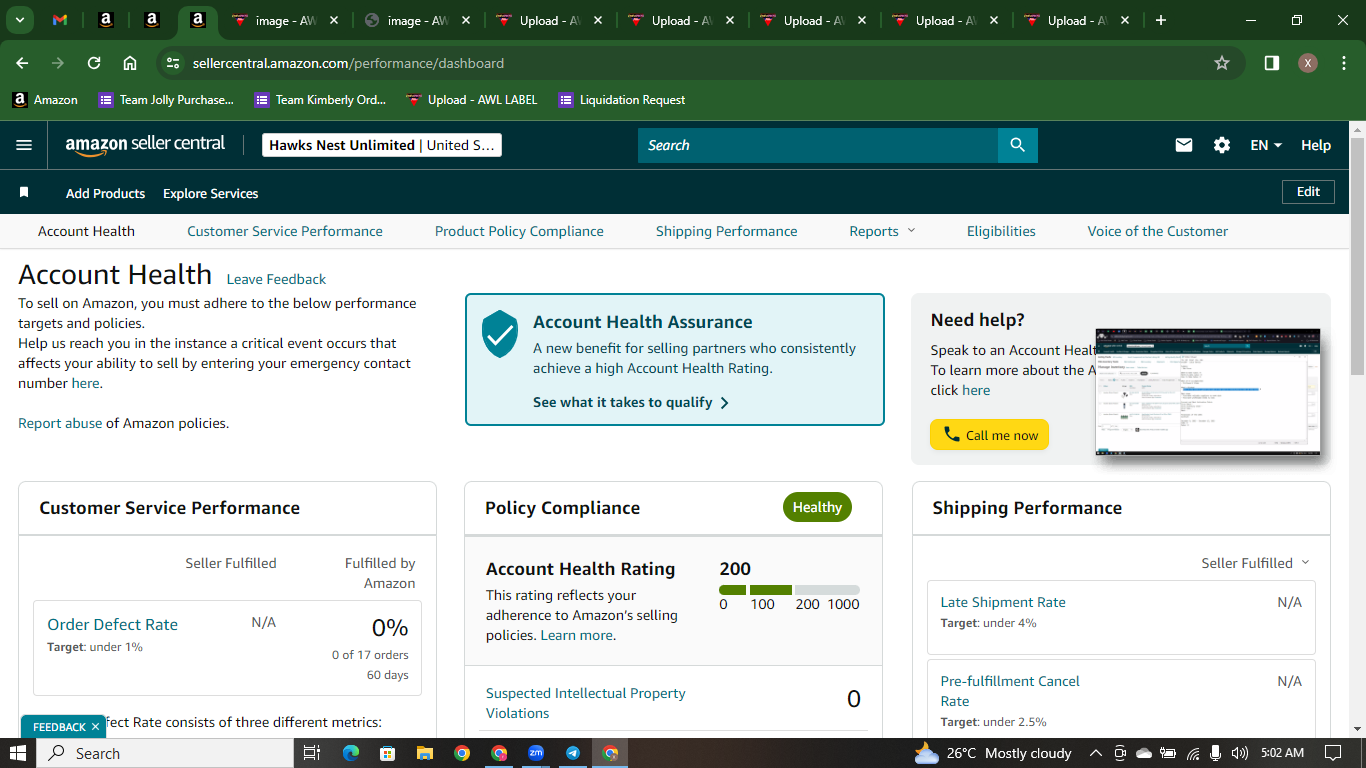Screen dimensions: 1366x768
Task: Expand the Reports menu
Action: pos(882,231)
